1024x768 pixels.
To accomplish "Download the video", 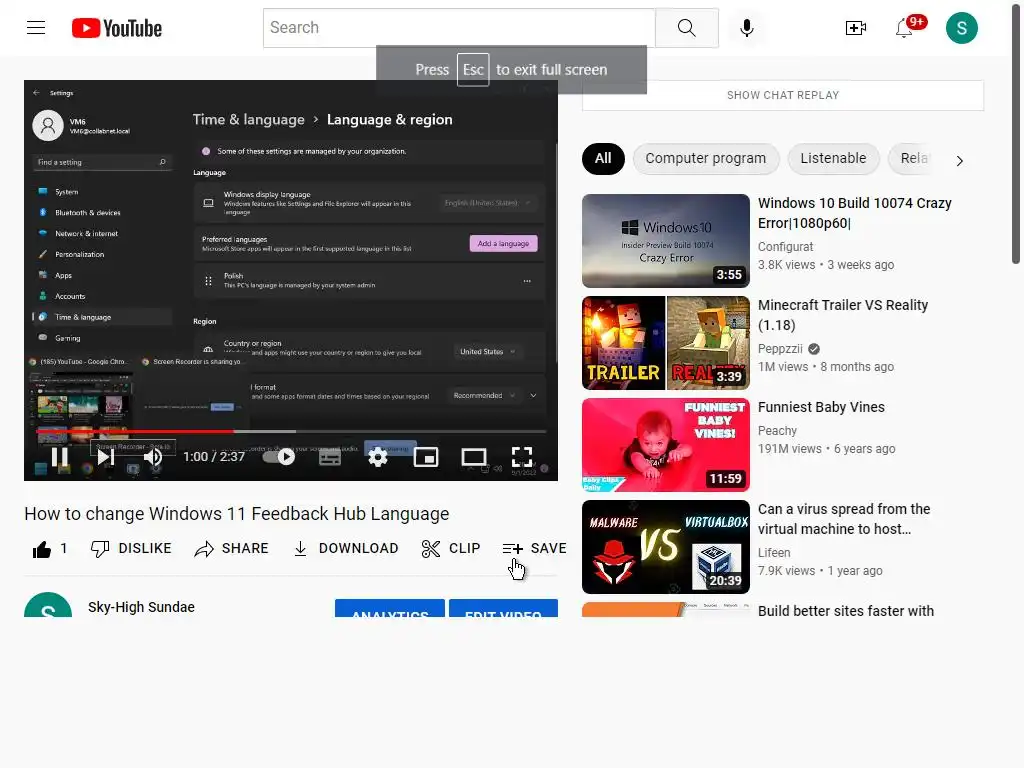I will [x=345, y=549].
